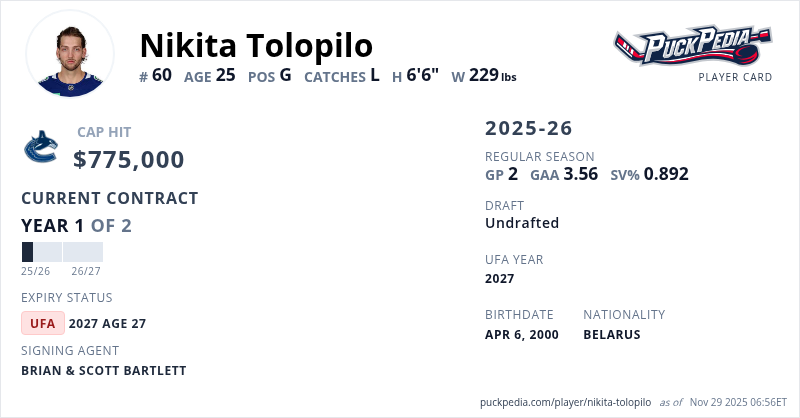Select the 26/27 contract year bar
This screenshot has height=418, width=800.
pos(83,252)
